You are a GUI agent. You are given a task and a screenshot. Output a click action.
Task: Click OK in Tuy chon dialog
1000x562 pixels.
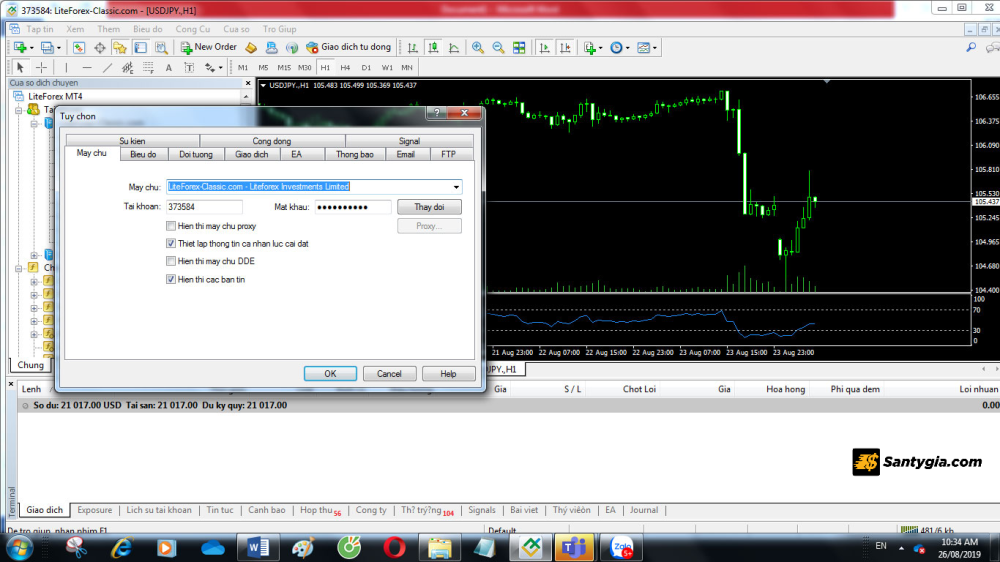tap(330, 374)
